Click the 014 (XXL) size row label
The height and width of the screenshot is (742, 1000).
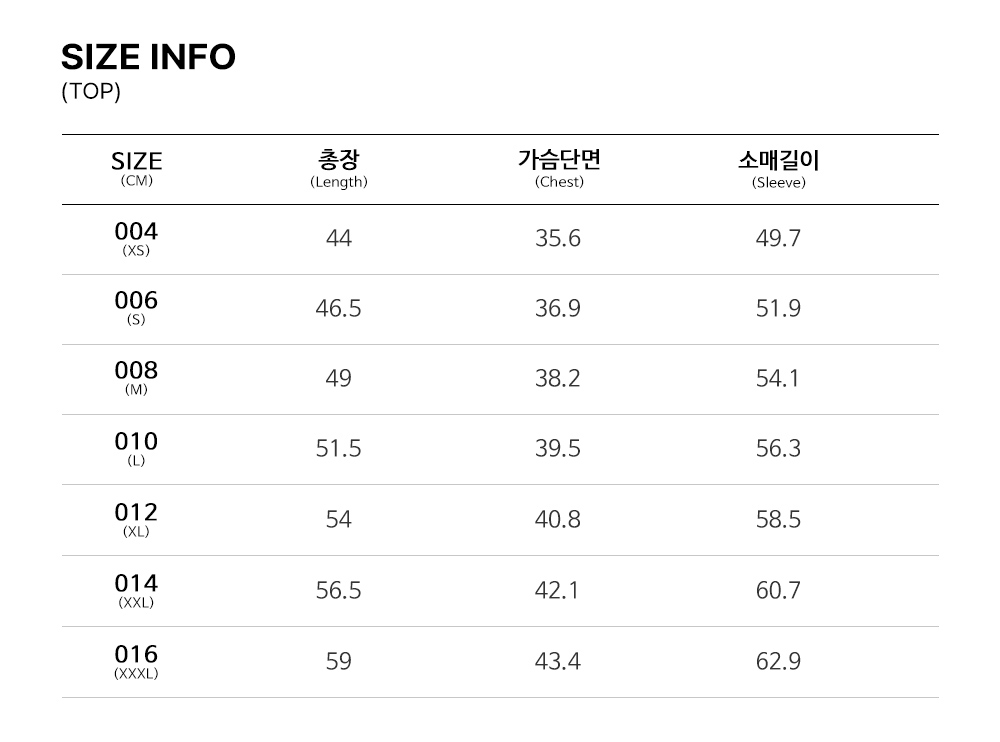tap(136, 590)
